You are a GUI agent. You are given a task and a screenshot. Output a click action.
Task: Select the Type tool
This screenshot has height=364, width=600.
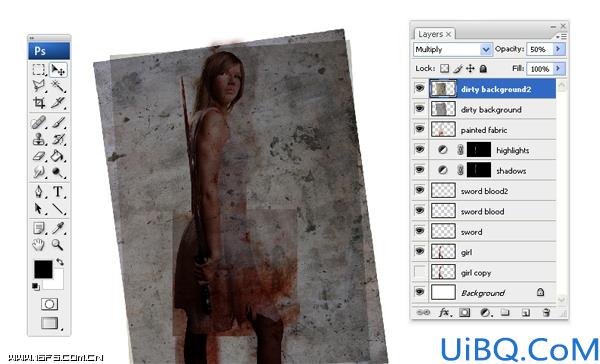[x=58, y=191]
